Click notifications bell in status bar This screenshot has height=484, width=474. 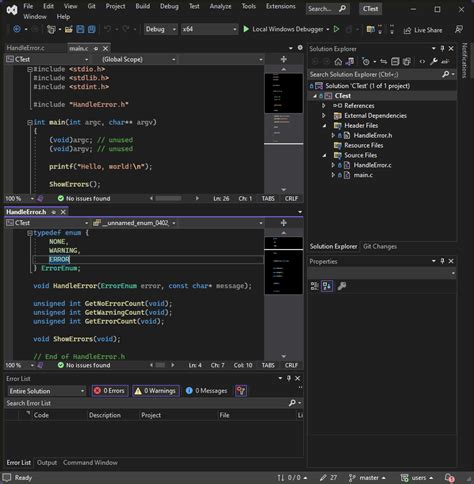pos(449,478)
